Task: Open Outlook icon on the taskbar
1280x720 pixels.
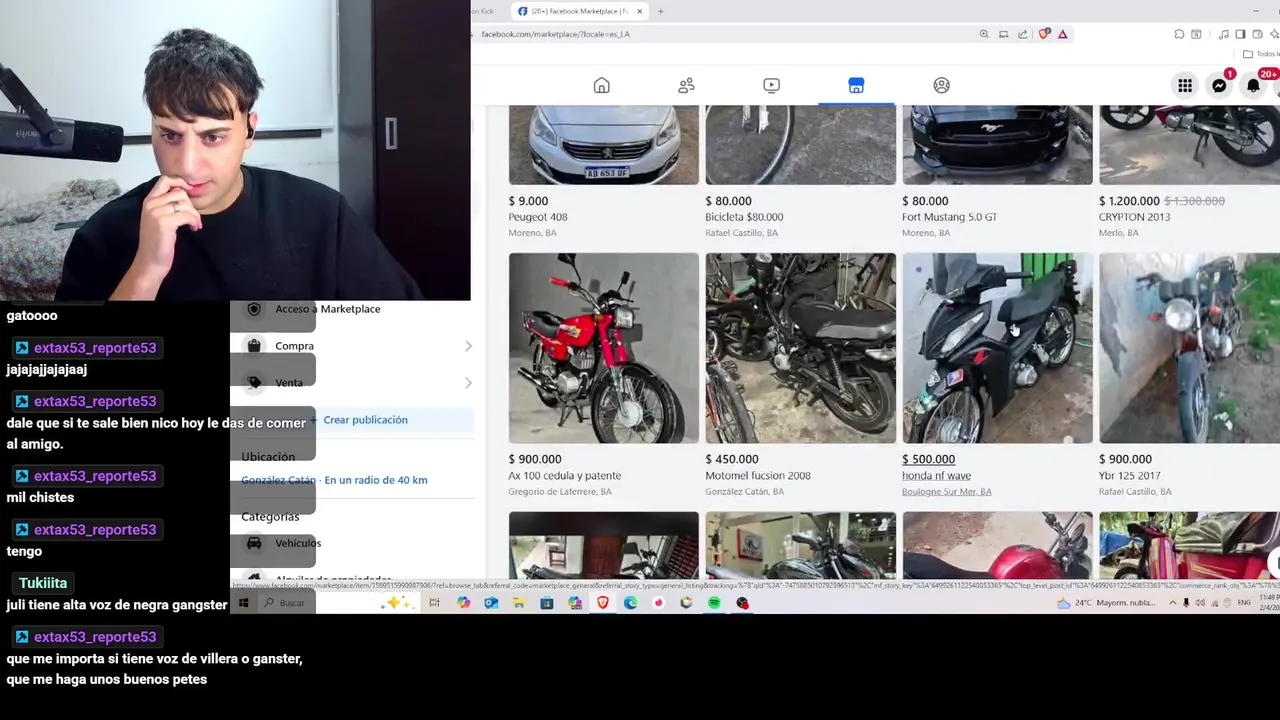Action: (490, 603)
